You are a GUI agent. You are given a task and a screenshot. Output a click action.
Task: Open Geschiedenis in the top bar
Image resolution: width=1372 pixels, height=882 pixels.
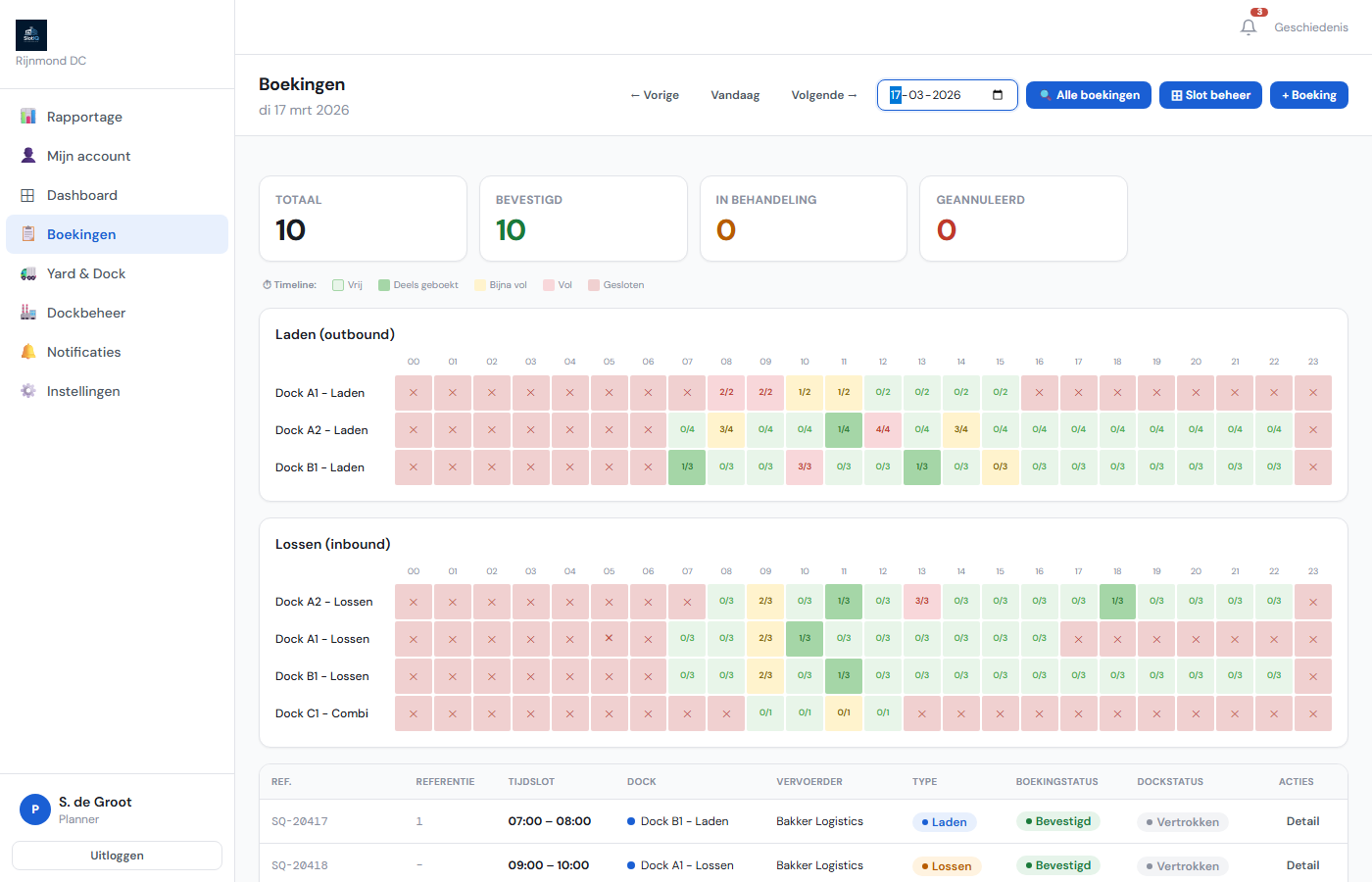coord(1310,26)
